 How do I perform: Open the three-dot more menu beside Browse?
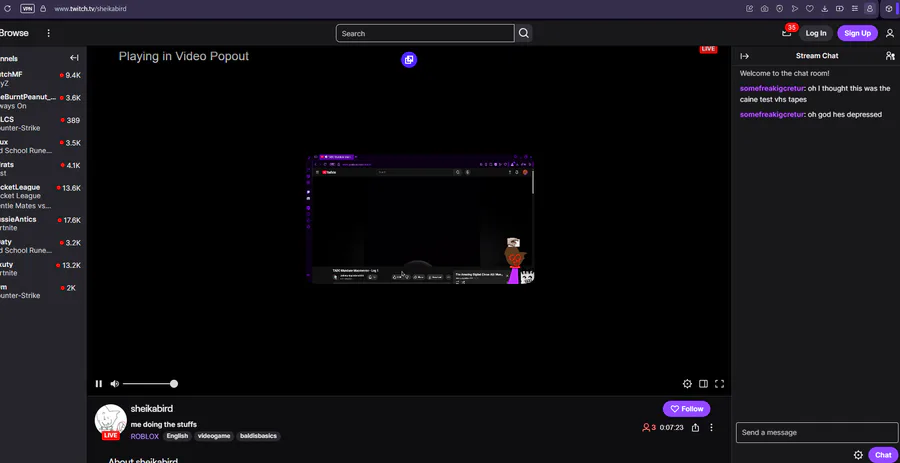pyautogui.click(x=49, y=33)
